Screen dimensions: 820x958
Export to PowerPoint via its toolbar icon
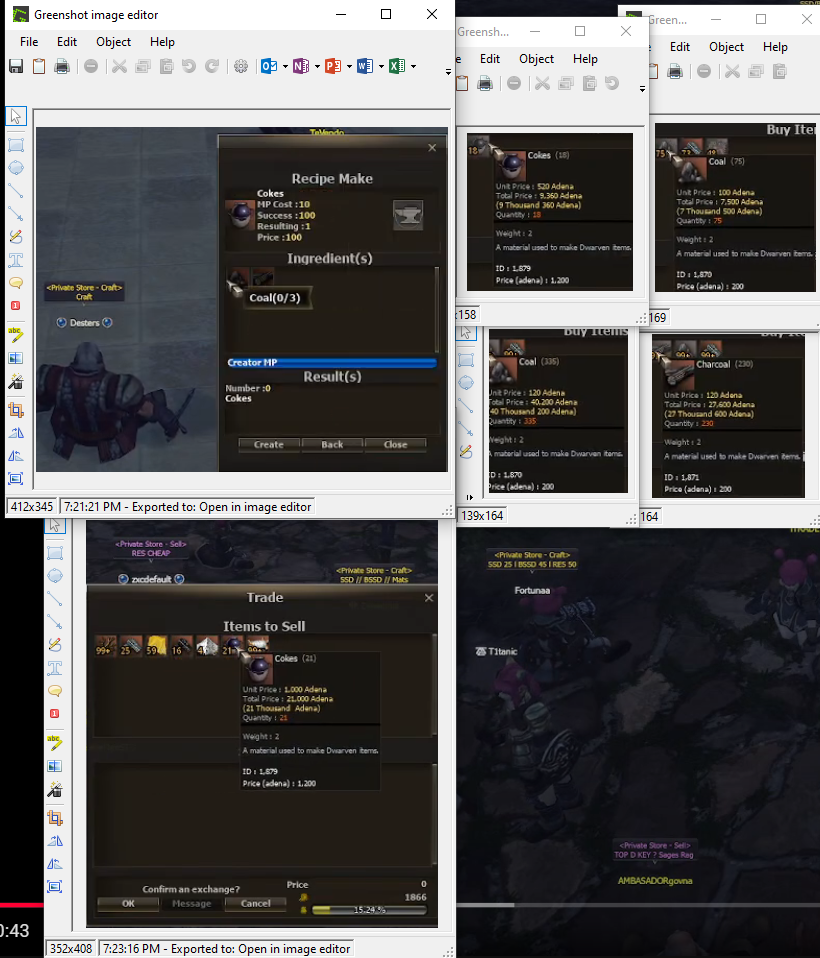[x=333, y=66]
